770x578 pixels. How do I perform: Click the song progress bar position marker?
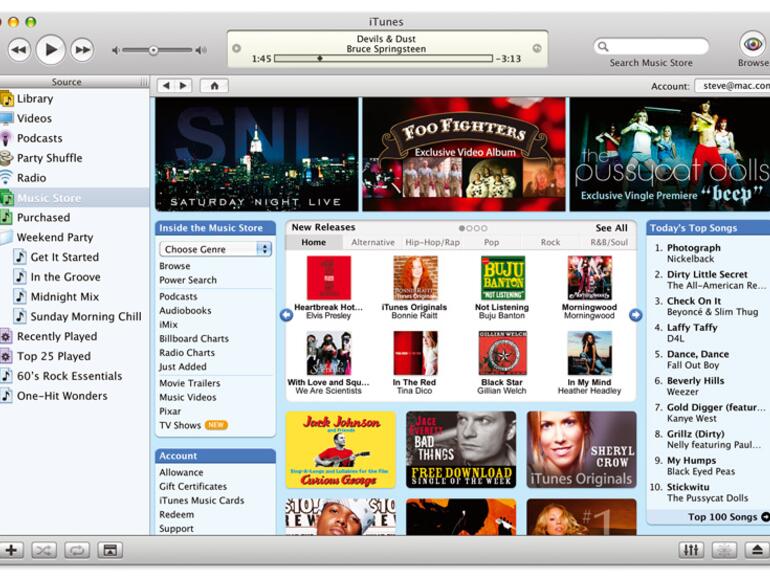[320, 58]
